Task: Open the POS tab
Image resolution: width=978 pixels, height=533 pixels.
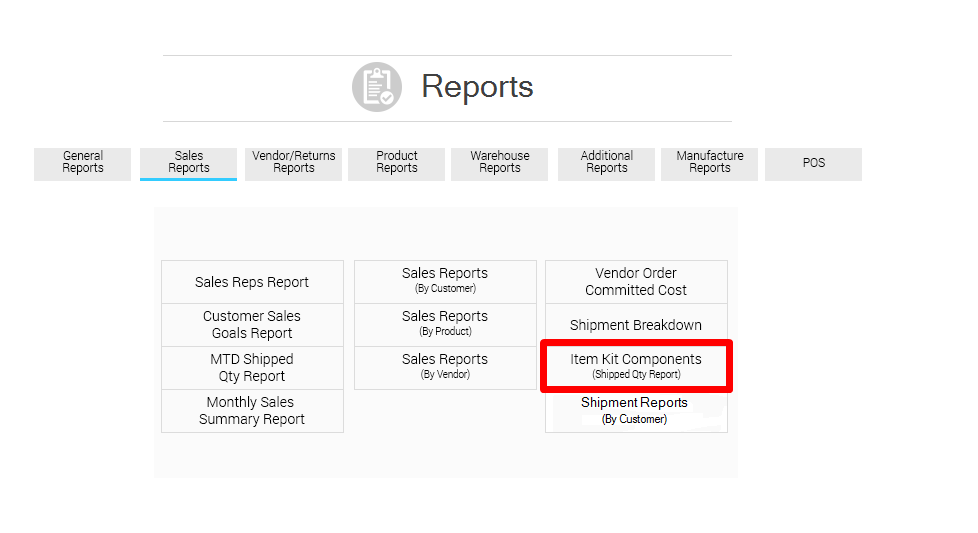Action: pos(813,163)
